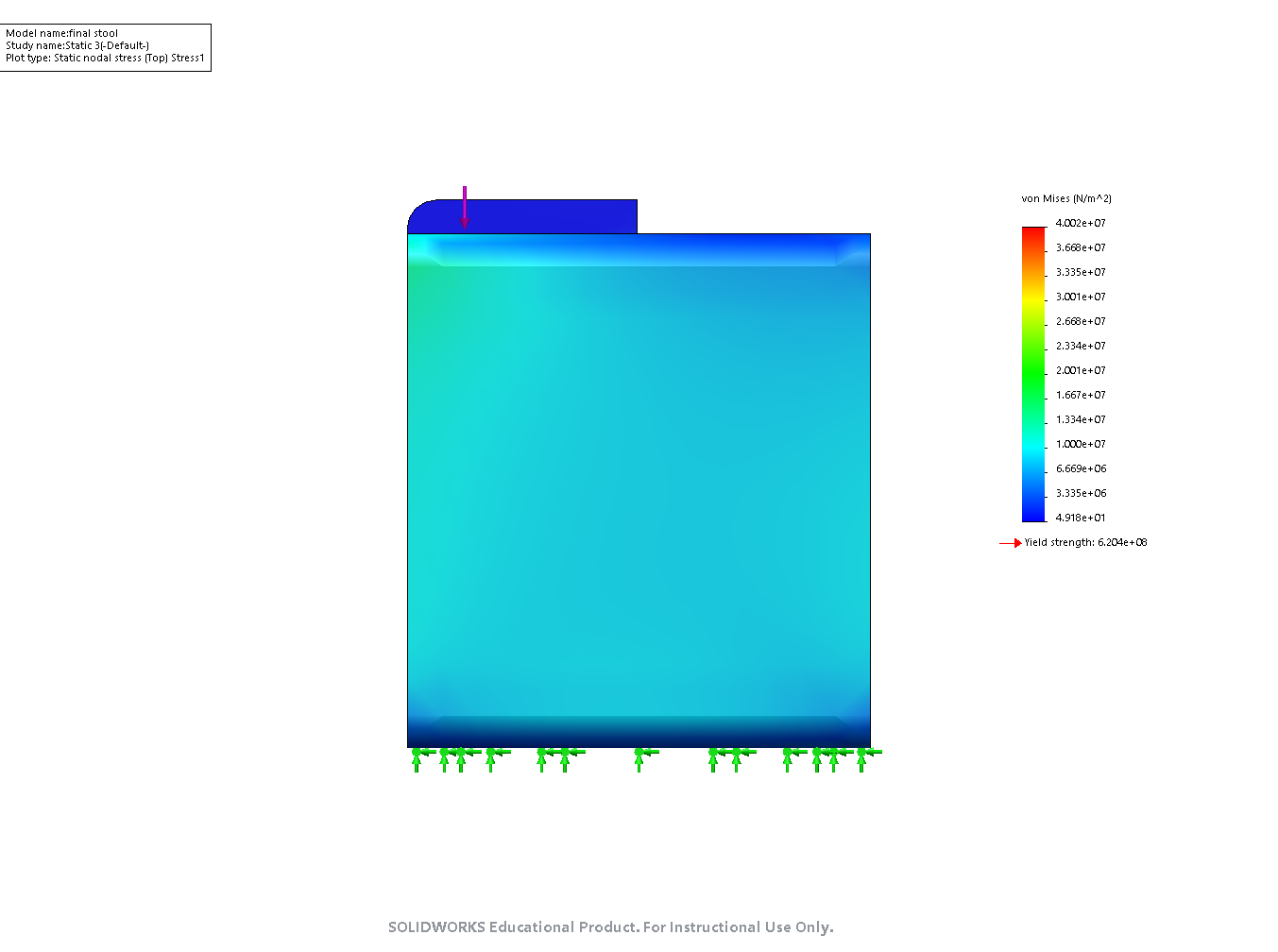Click the 'Model name:final stool' text
The width and height of the screenshot is (1278, 952).
61,33
